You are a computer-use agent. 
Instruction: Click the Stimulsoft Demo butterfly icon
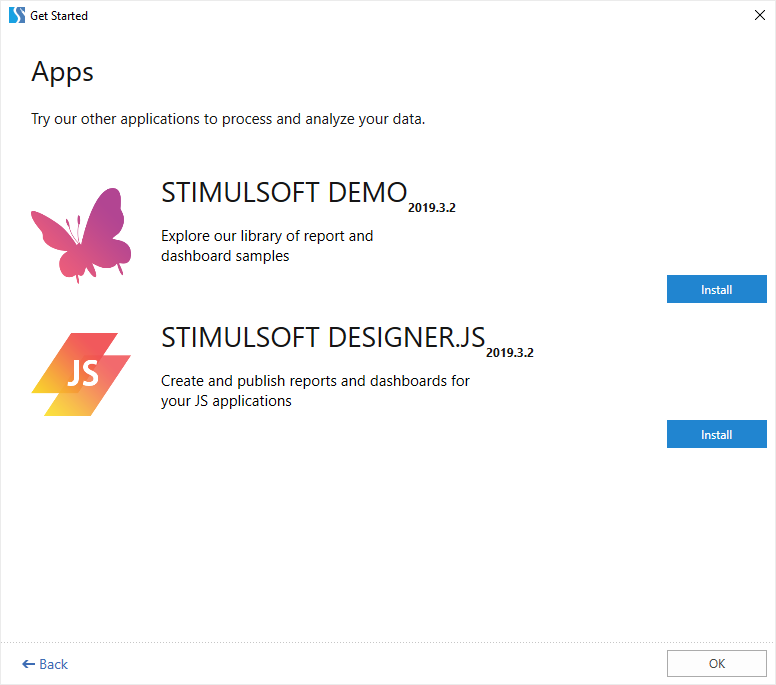tap(81, 235)
